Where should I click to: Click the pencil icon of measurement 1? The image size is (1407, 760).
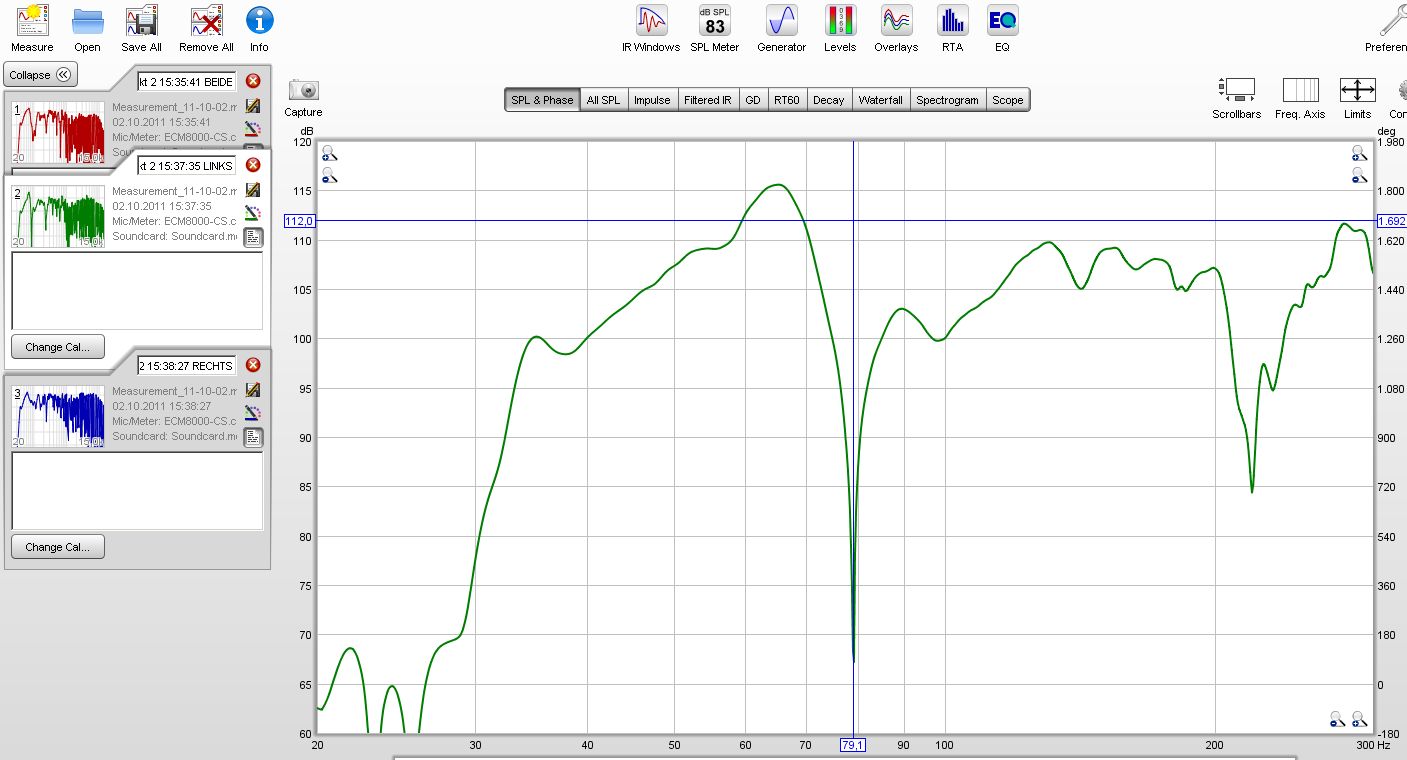point(253,106)
